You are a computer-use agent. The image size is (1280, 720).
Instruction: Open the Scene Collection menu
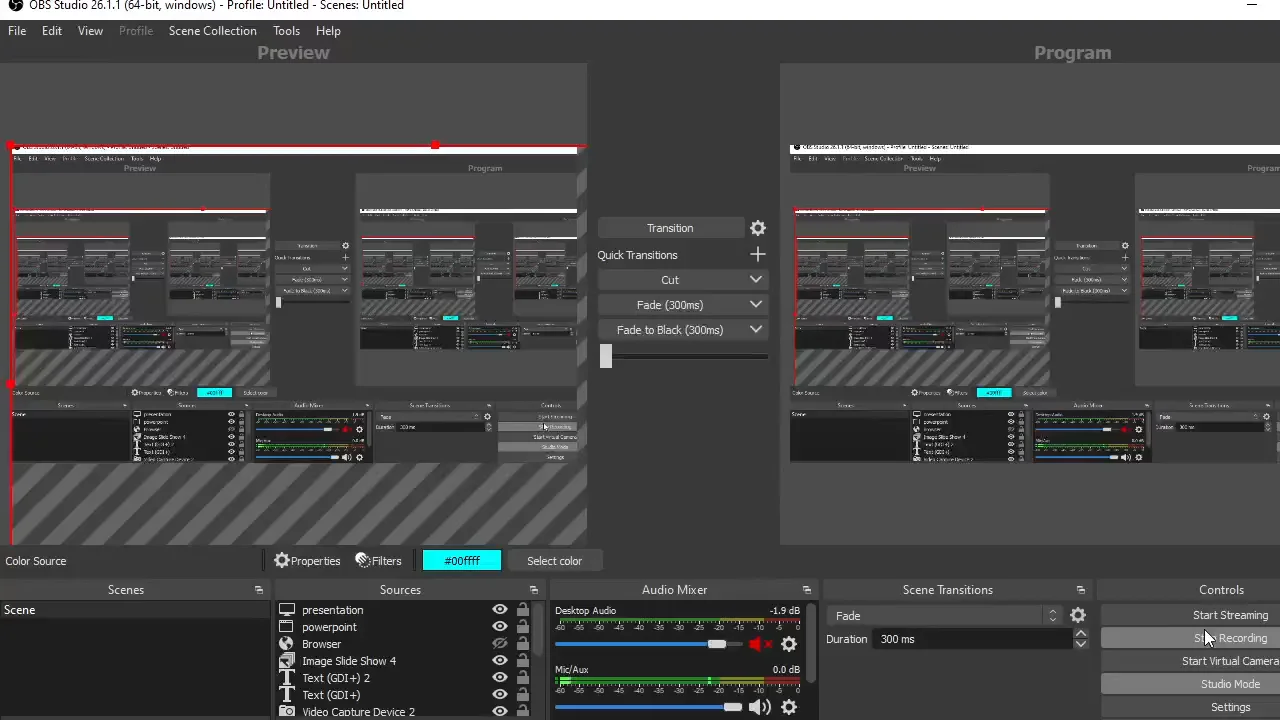(x=213, y=31)
